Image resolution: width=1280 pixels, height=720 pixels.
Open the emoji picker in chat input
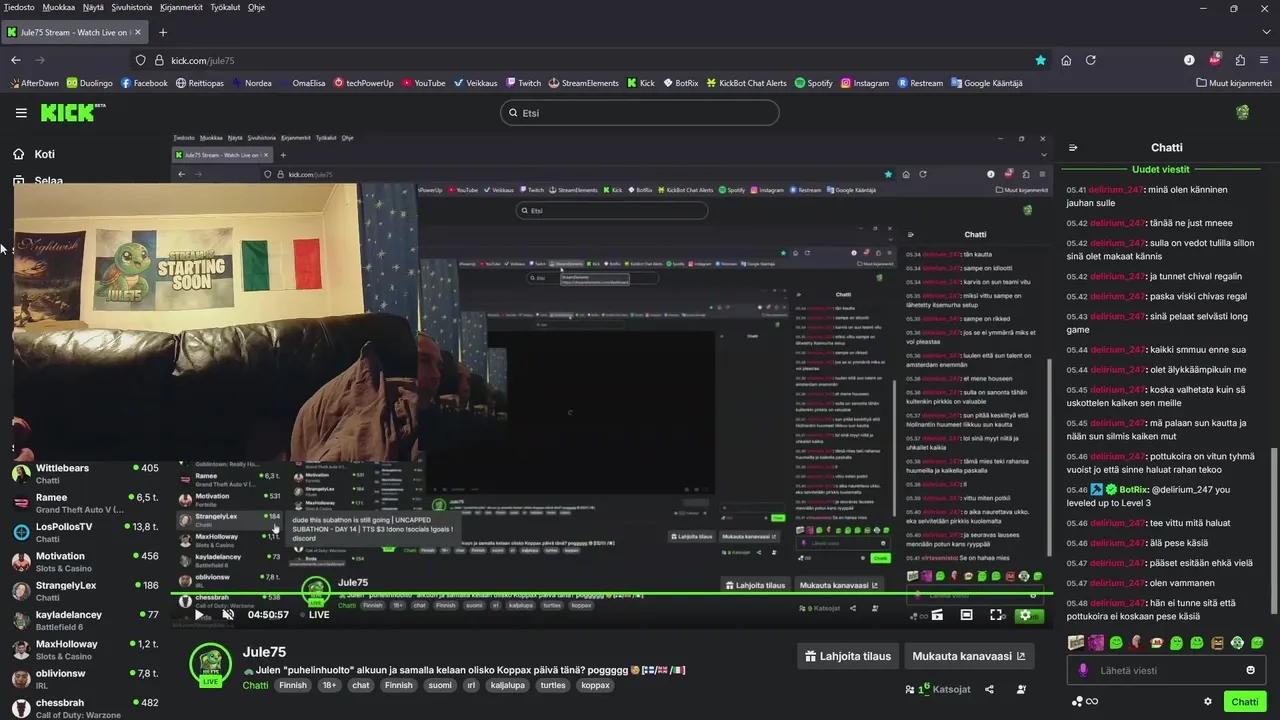pos(1250,670)
